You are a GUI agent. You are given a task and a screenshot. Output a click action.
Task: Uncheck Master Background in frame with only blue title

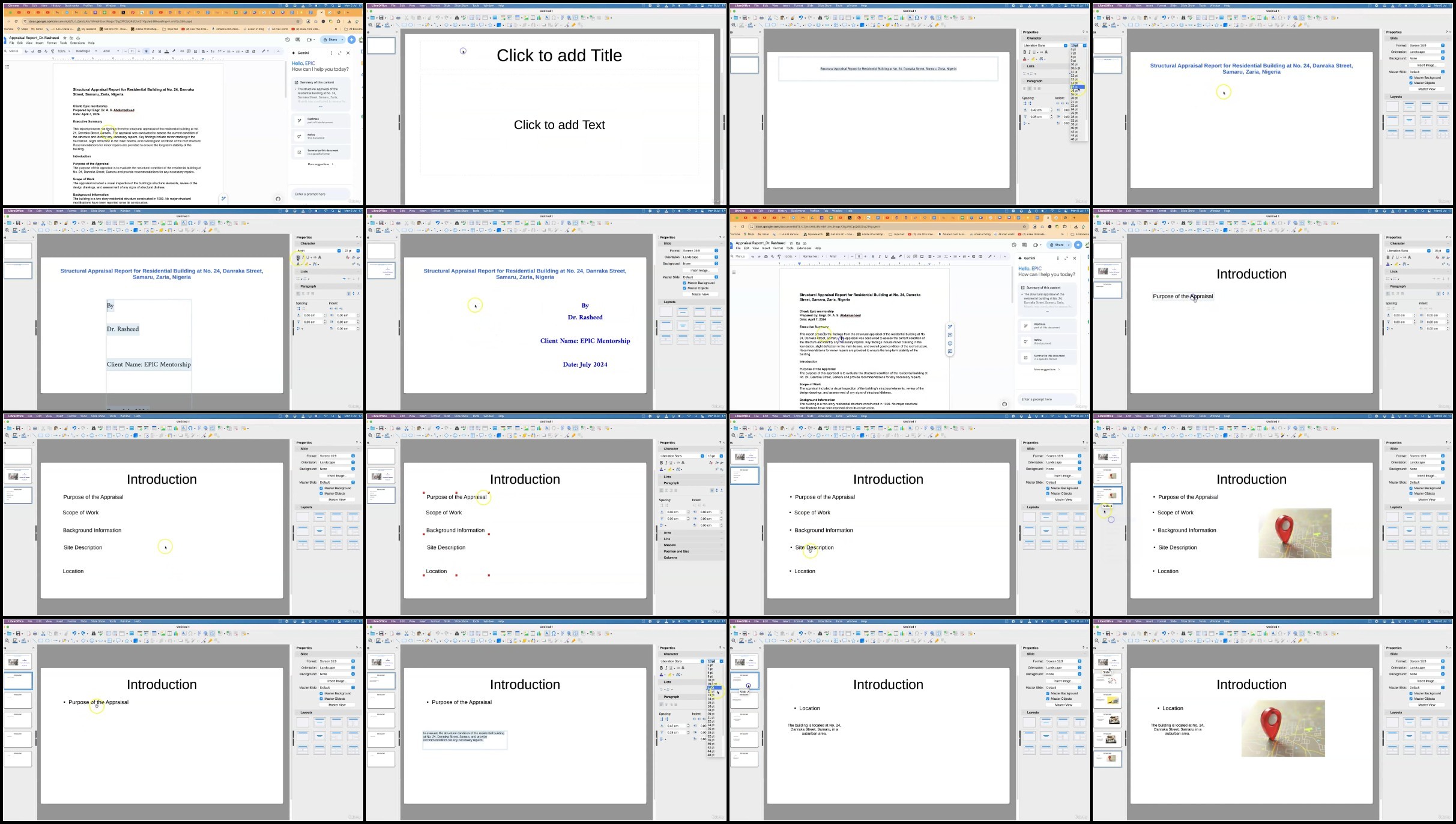point(1411,77)
